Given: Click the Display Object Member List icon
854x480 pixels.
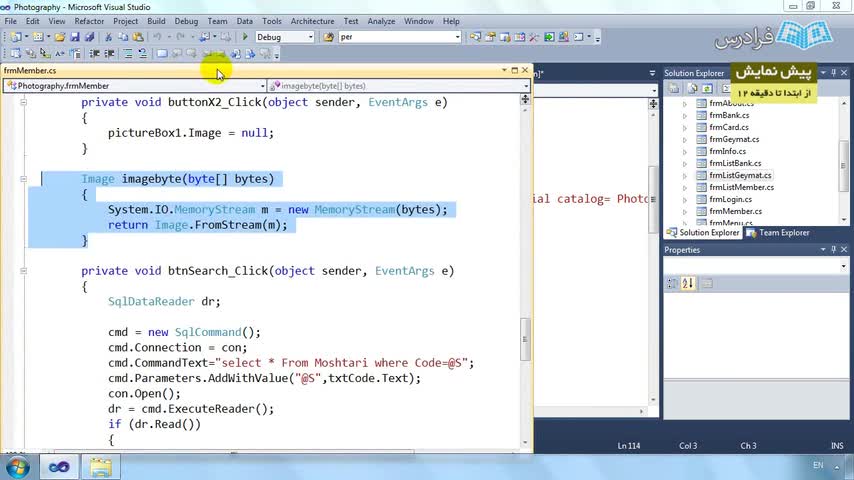Looking at the screenshot, I should click(x=15, y=53).
